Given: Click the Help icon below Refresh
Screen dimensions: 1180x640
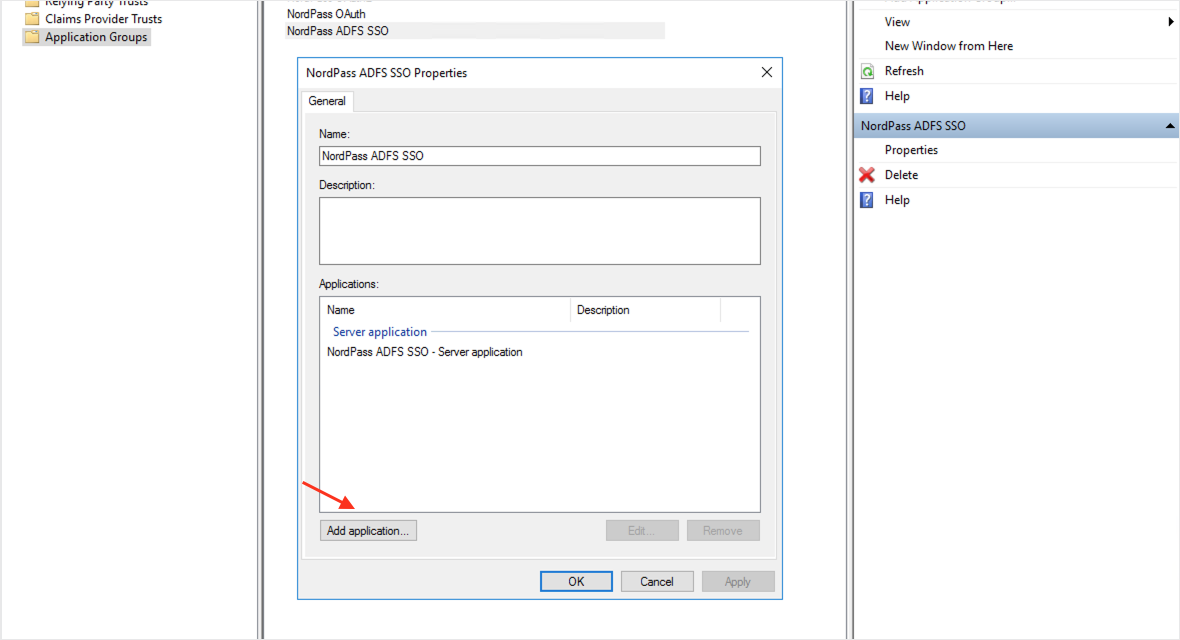Looking at the screenshot, I should [867, 96].
